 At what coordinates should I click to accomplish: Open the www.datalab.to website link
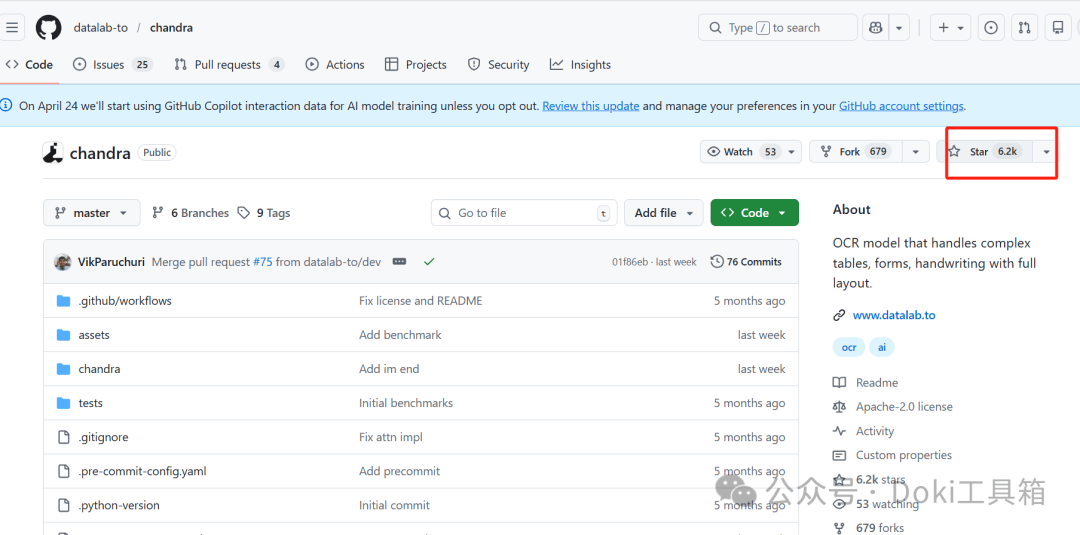[x=893, y=315]
